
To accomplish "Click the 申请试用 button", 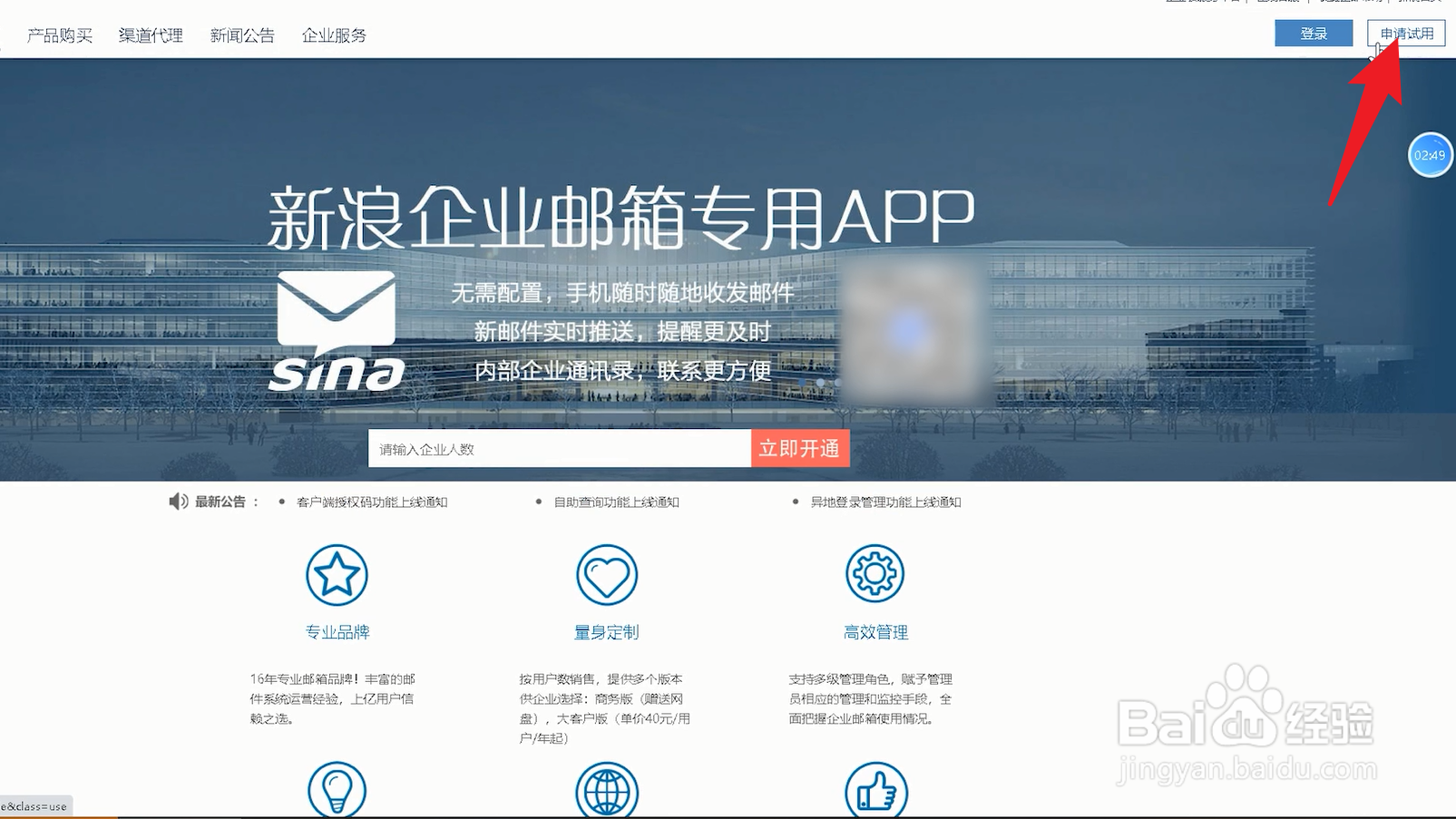I will pos(1406,34).
